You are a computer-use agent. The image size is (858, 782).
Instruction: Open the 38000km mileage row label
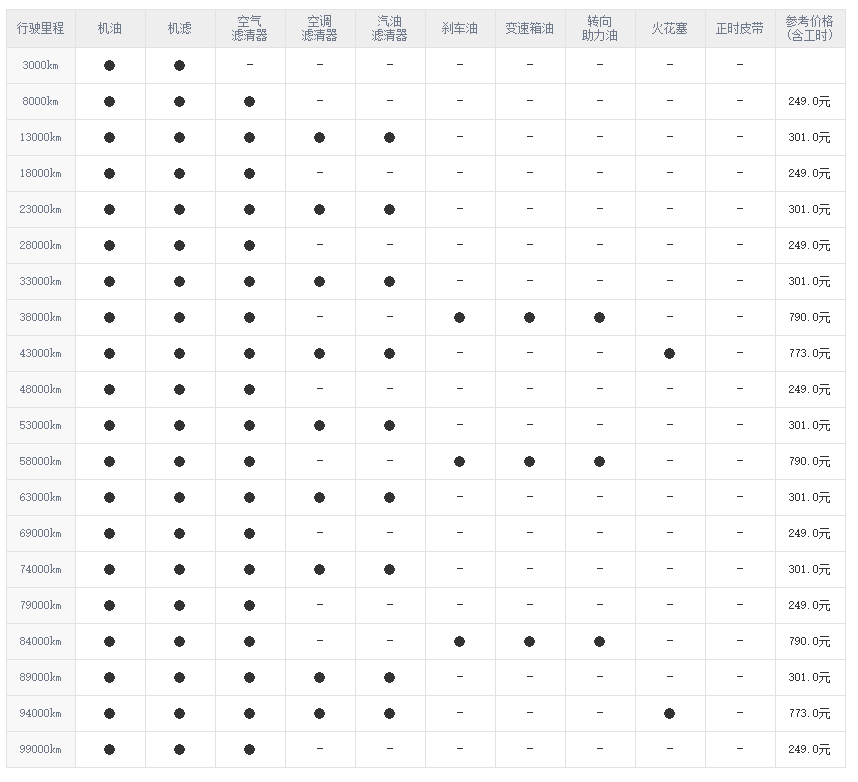click(x=40, y=317)
